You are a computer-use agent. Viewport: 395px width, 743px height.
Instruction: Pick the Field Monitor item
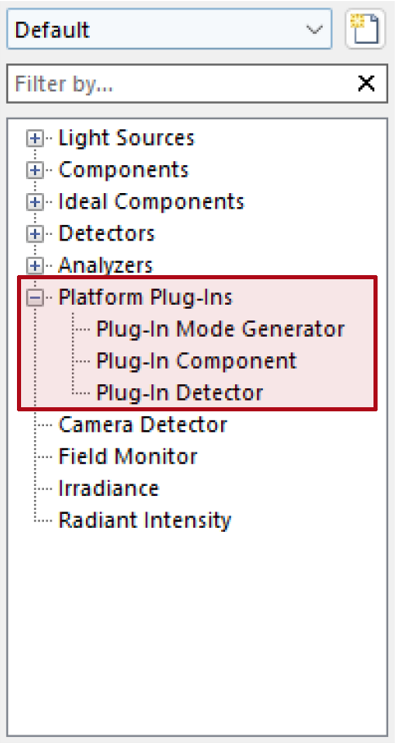[x=127, y=456]
